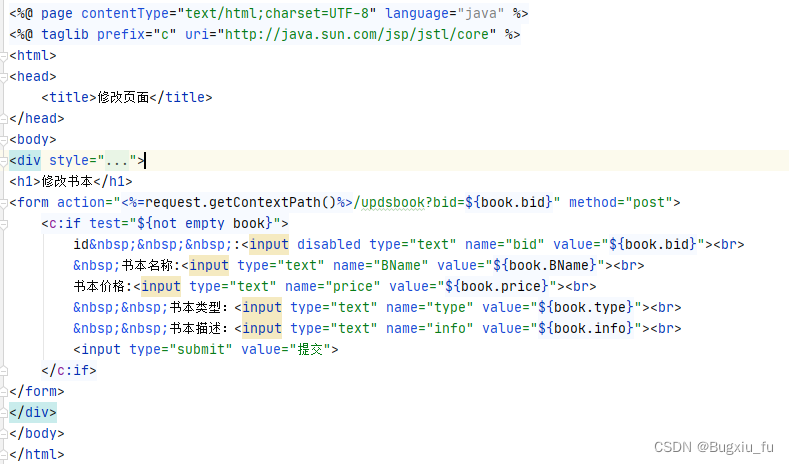
Task: Click the ${book.BName} expression
Action: click(545, 266)
